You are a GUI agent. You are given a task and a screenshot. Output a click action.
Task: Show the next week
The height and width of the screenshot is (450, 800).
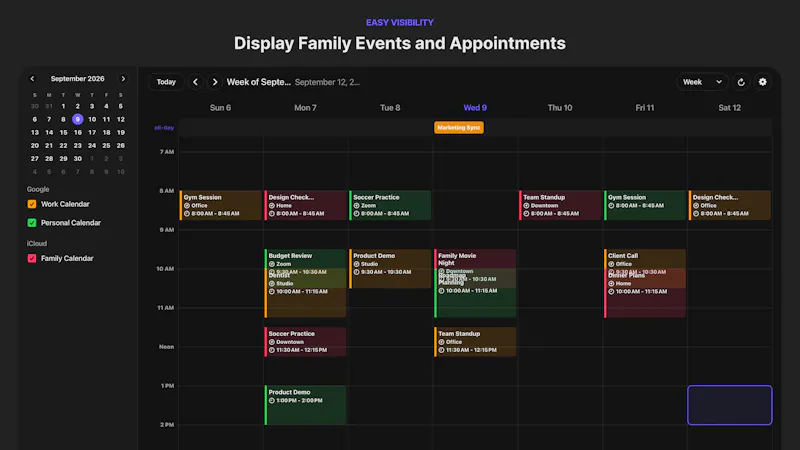(x=215, y=82)
